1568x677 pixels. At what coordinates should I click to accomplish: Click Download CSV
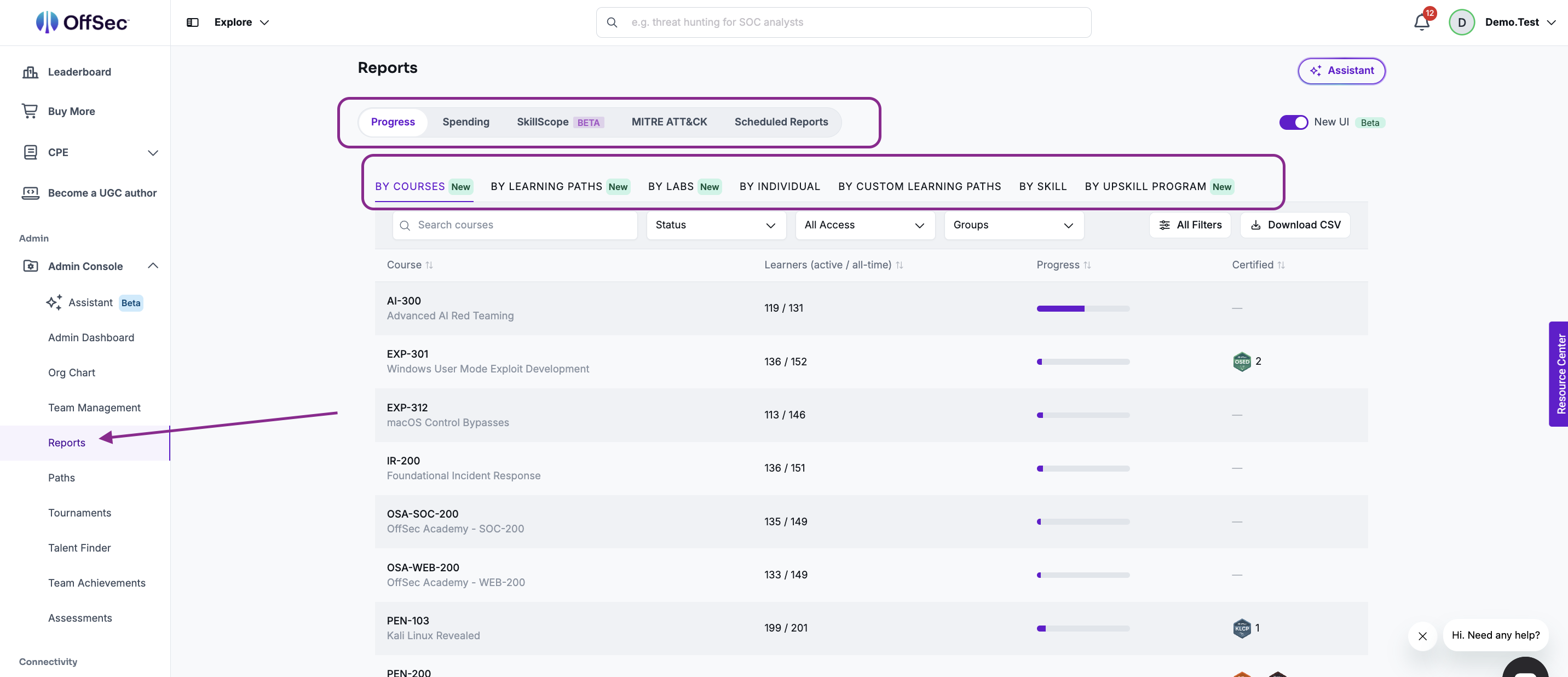point(1295,225)
